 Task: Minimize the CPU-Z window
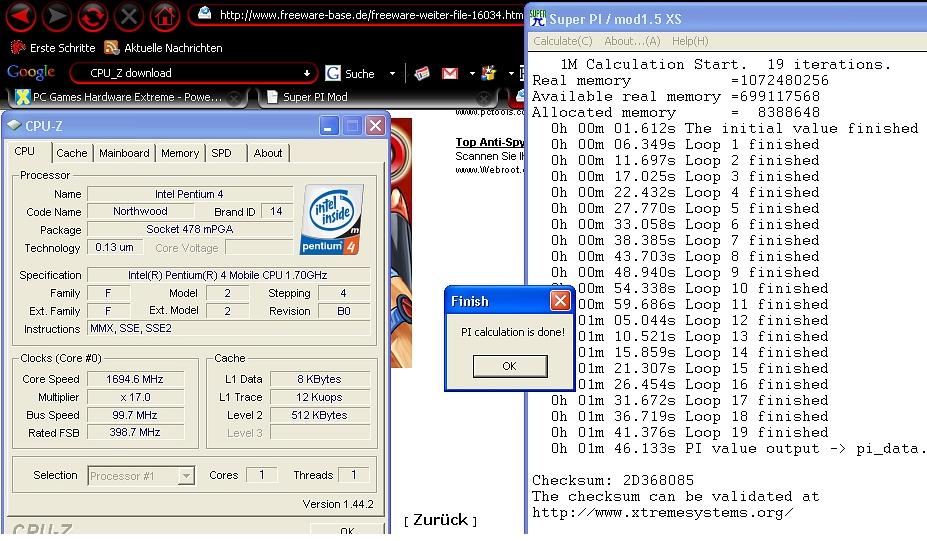coord(329,125)
